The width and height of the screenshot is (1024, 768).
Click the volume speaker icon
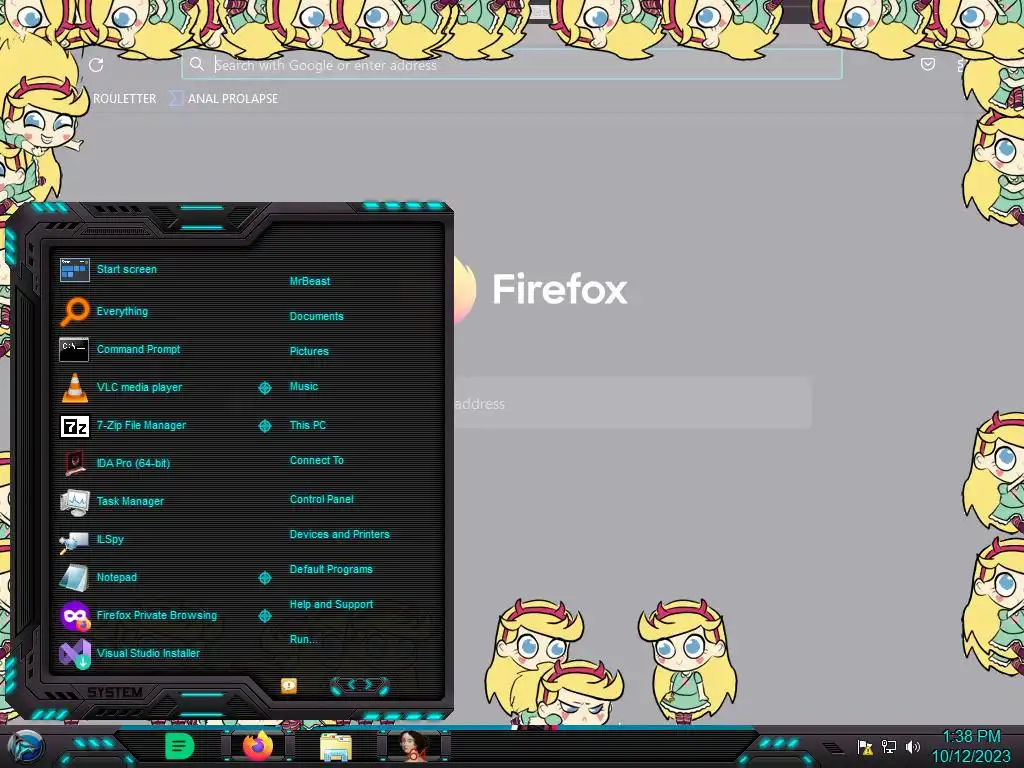pos(913,746)
